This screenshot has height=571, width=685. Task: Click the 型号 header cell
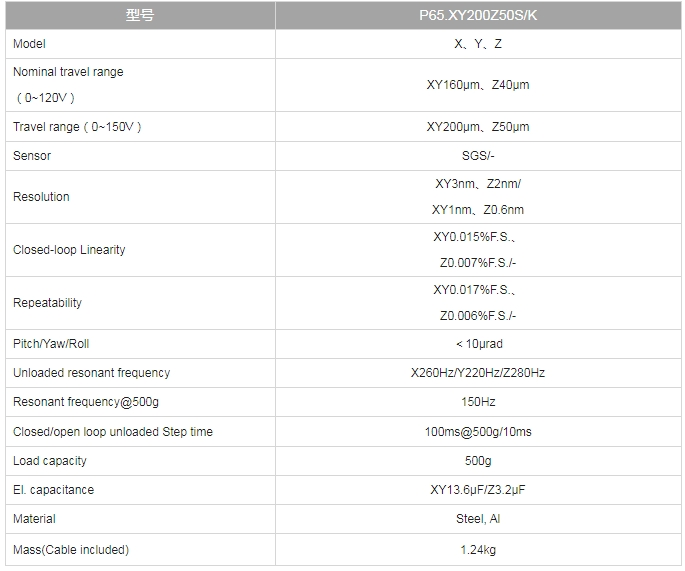(140, 15)
